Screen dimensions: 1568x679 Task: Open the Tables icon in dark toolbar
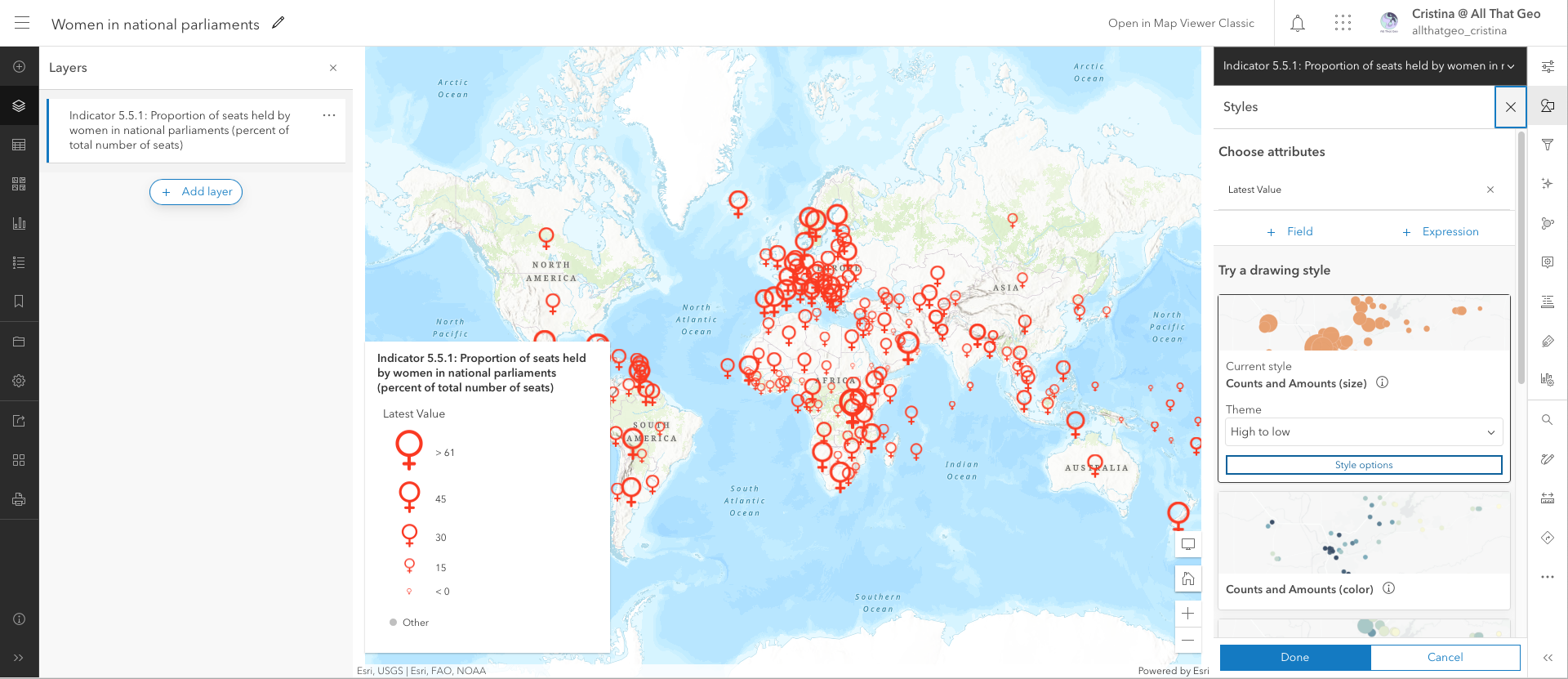click(x=19, y=145)
